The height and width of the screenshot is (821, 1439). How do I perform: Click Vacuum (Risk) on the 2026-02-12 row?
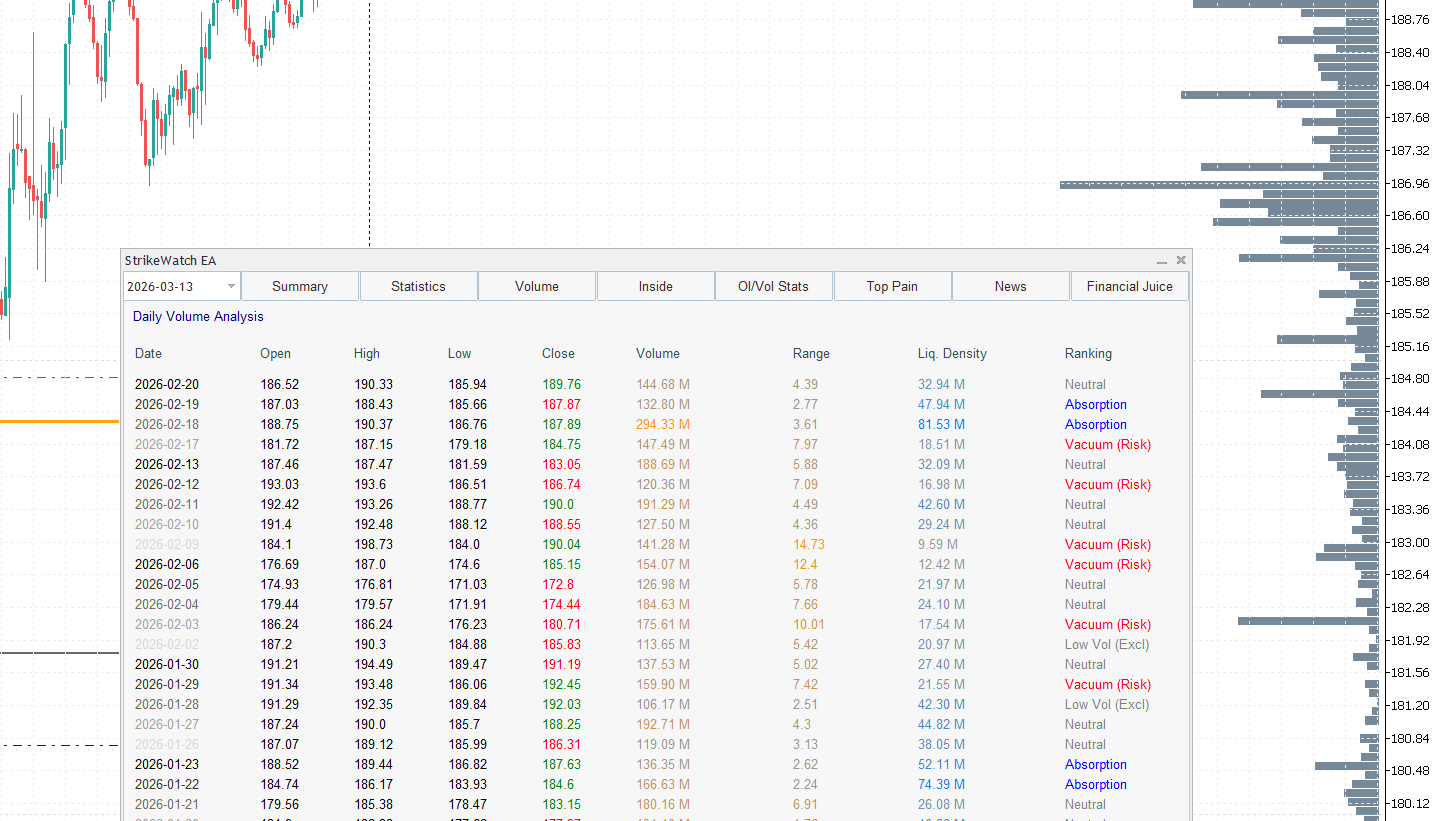1107,484
